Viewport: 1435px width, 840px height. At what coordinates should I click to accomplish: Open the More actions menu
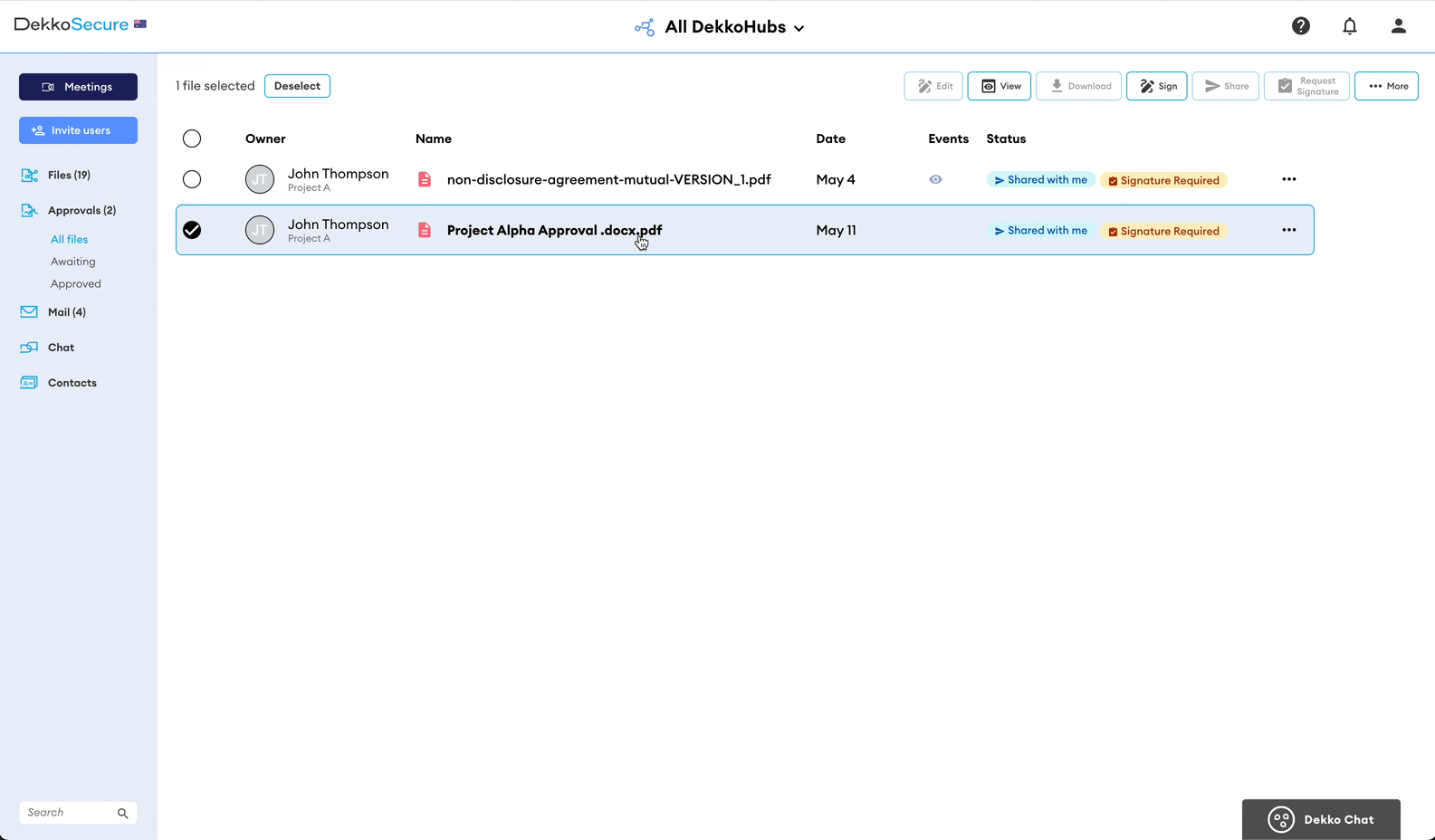(1386, 86)
